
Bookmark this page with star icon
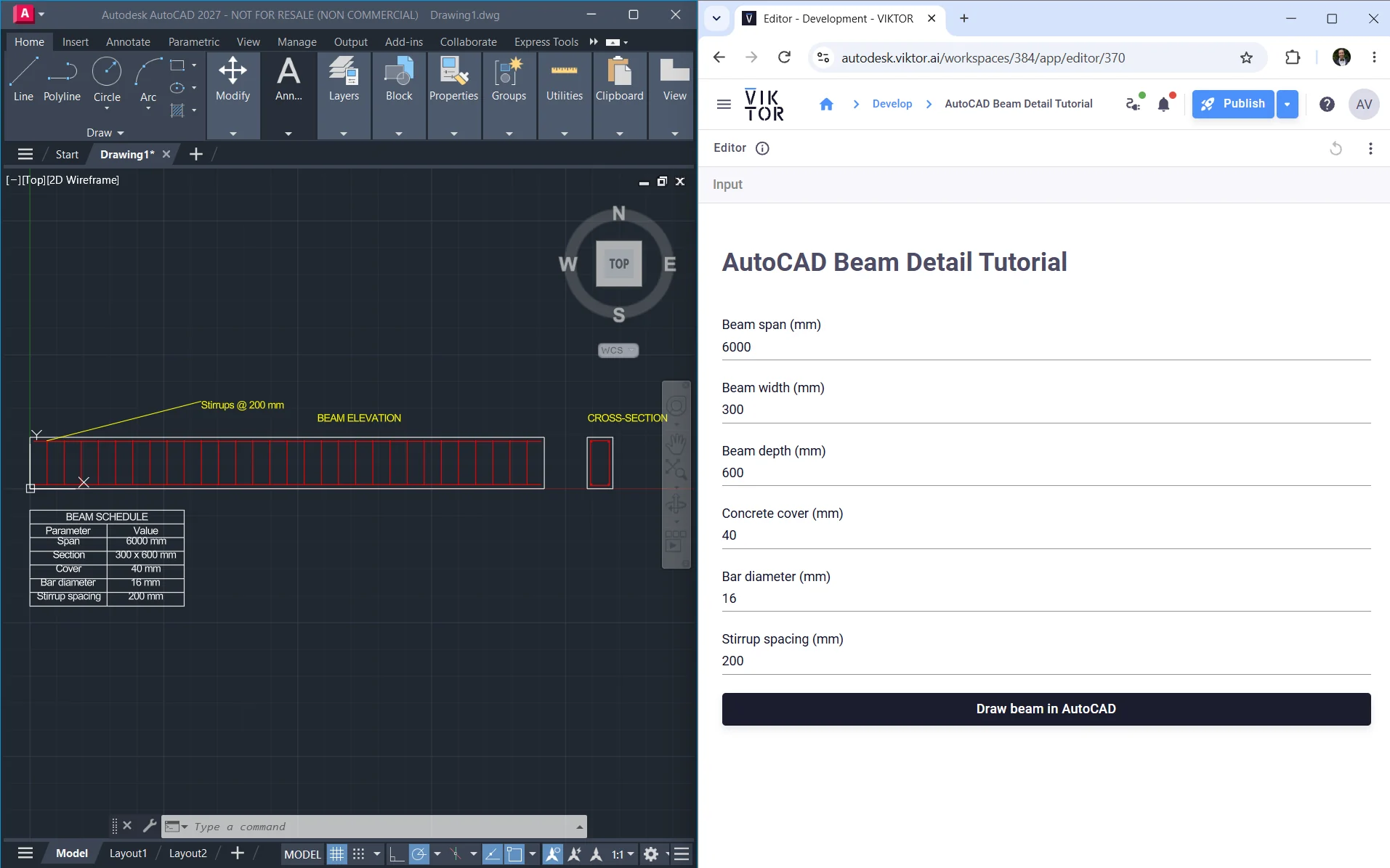tap(1247, 57)
